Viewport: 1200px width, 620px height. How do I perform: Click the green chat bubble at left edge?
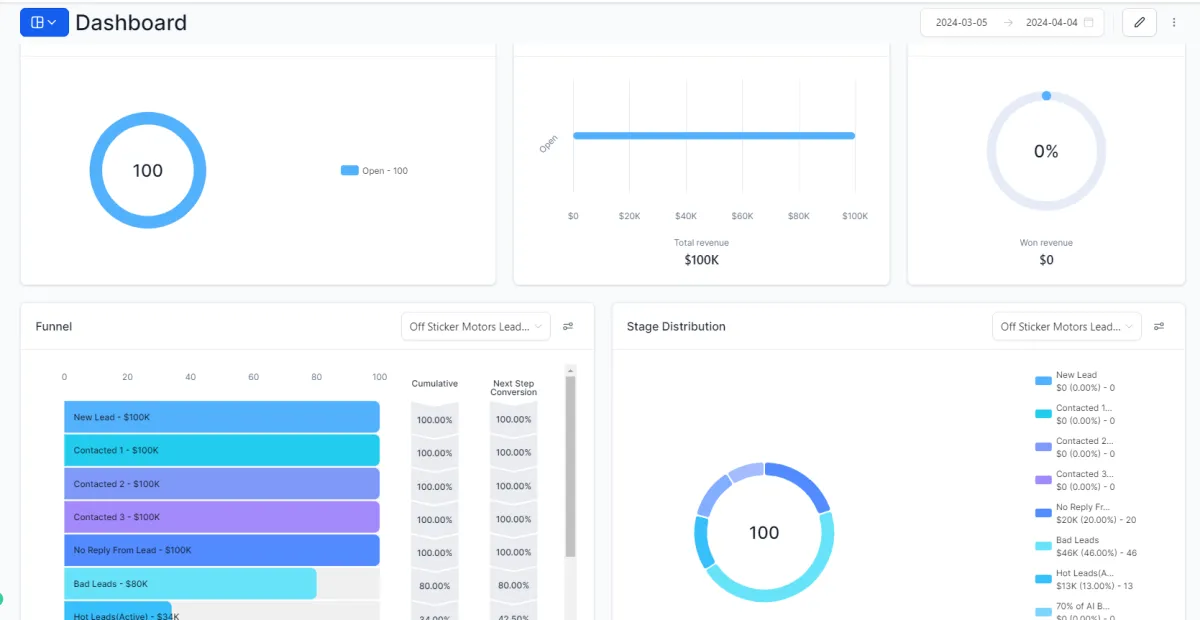coord(1,599)
